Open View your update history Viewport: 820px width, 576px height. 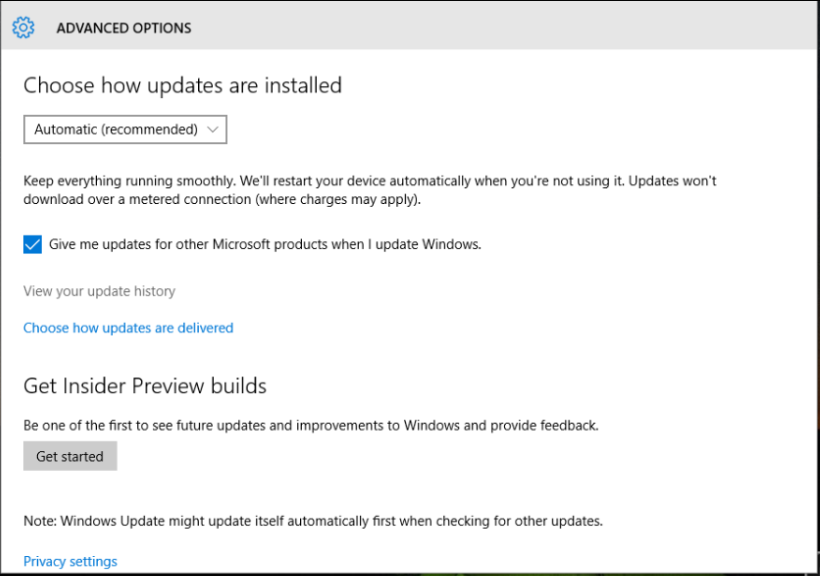99,291
